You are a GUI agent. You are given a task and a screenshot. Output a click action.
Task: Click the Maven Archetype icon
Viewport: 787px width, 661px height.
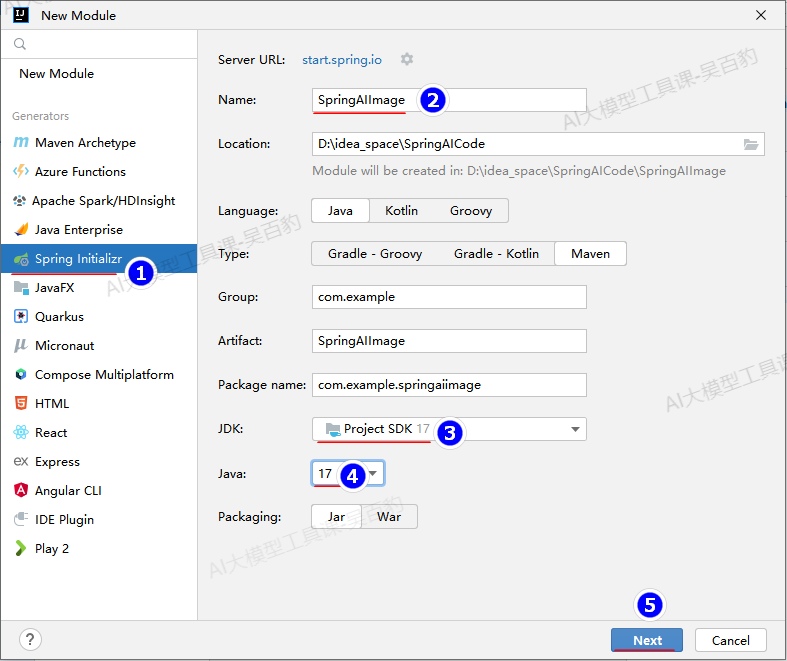(21, 143)
